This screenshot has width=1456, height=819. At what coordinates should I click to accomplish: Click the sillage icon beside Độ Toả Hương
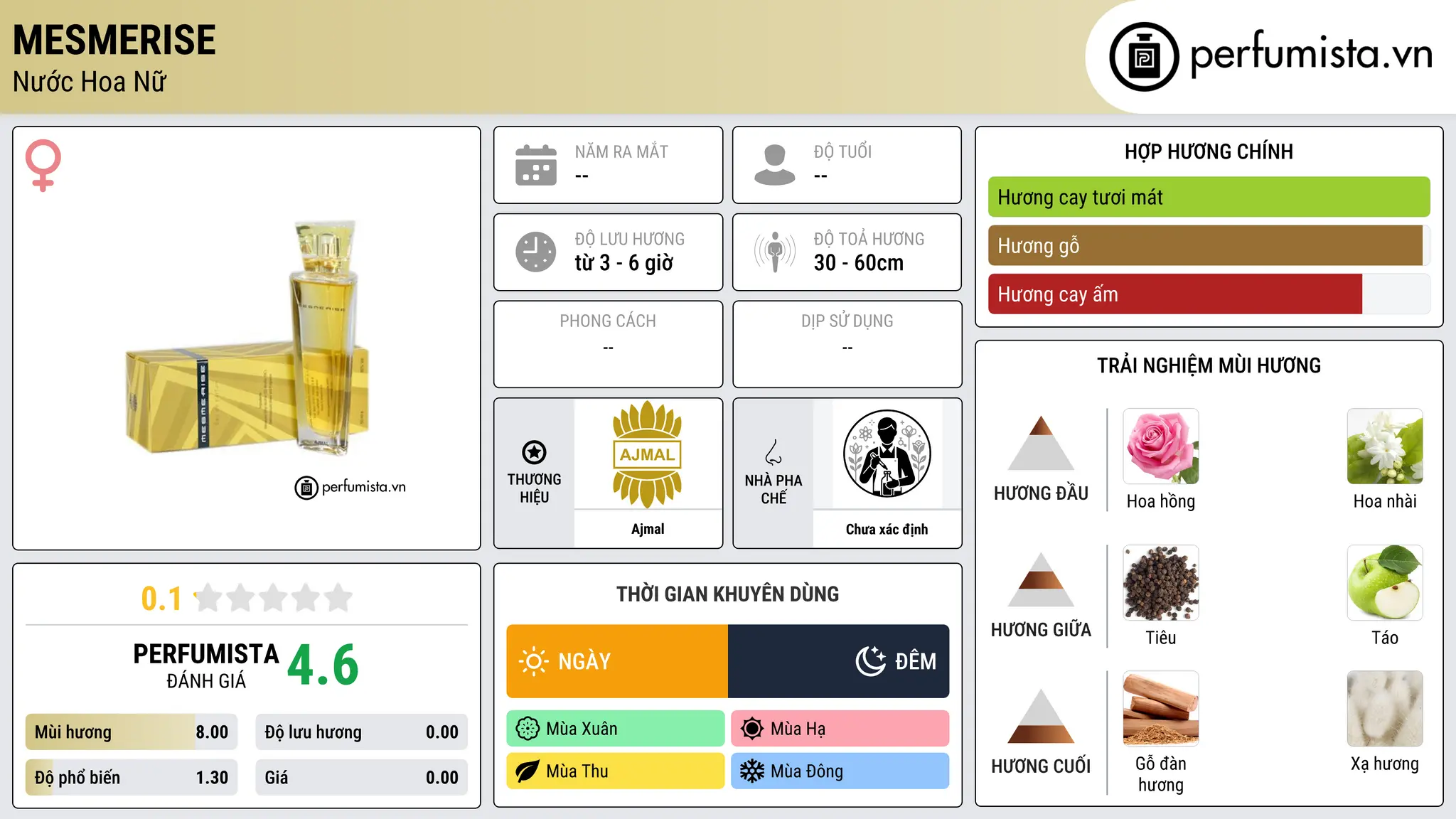775,252
